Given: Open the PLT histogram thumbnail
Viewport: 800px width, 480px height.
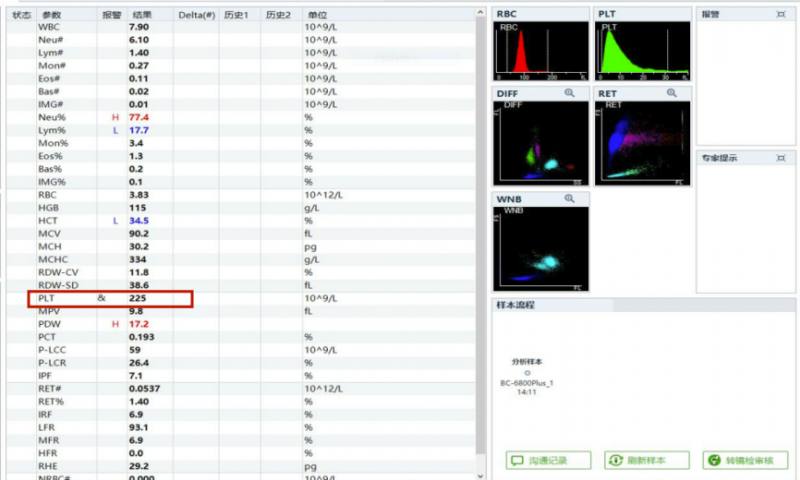Looking at the screenshot, I should [x=643, y=51].
